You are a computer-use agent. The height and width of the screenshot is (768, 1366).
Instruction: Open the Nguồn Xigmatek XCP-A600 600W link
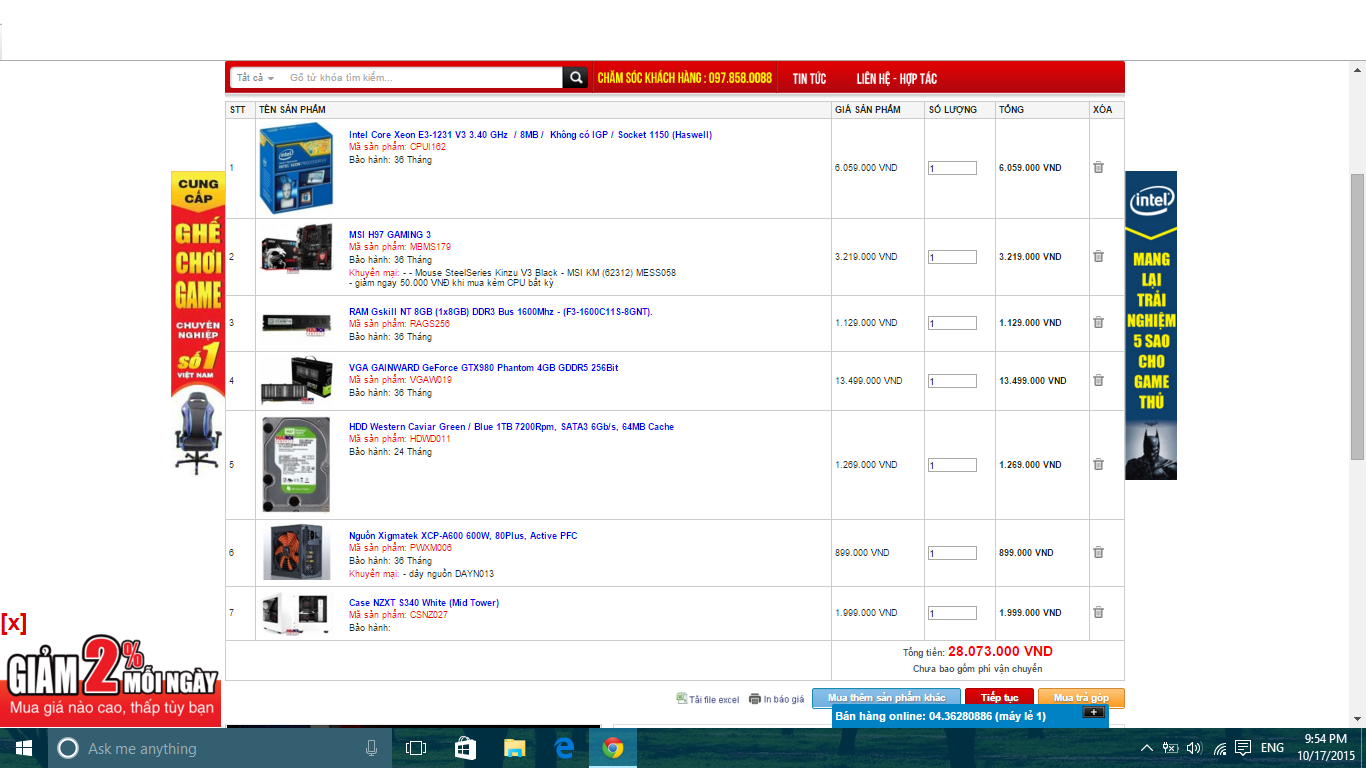(x=463, y=536)
